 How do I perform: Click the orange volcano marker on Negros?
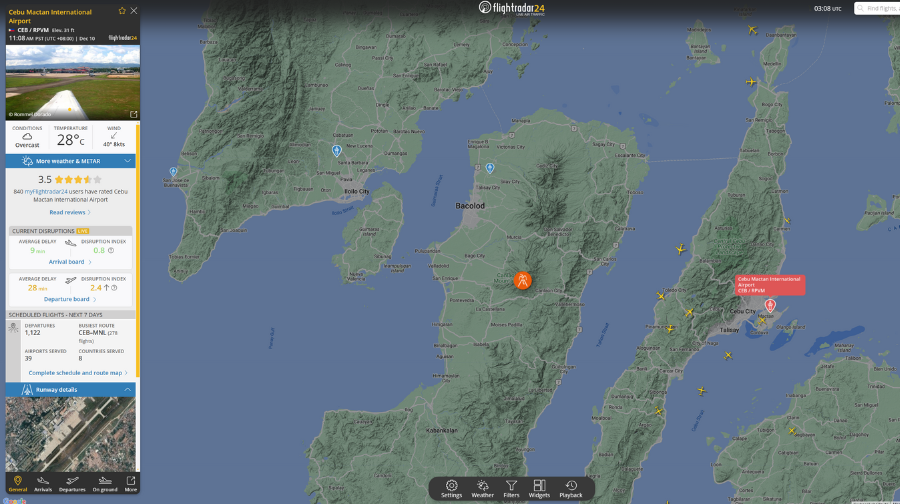tap(522, 280)
